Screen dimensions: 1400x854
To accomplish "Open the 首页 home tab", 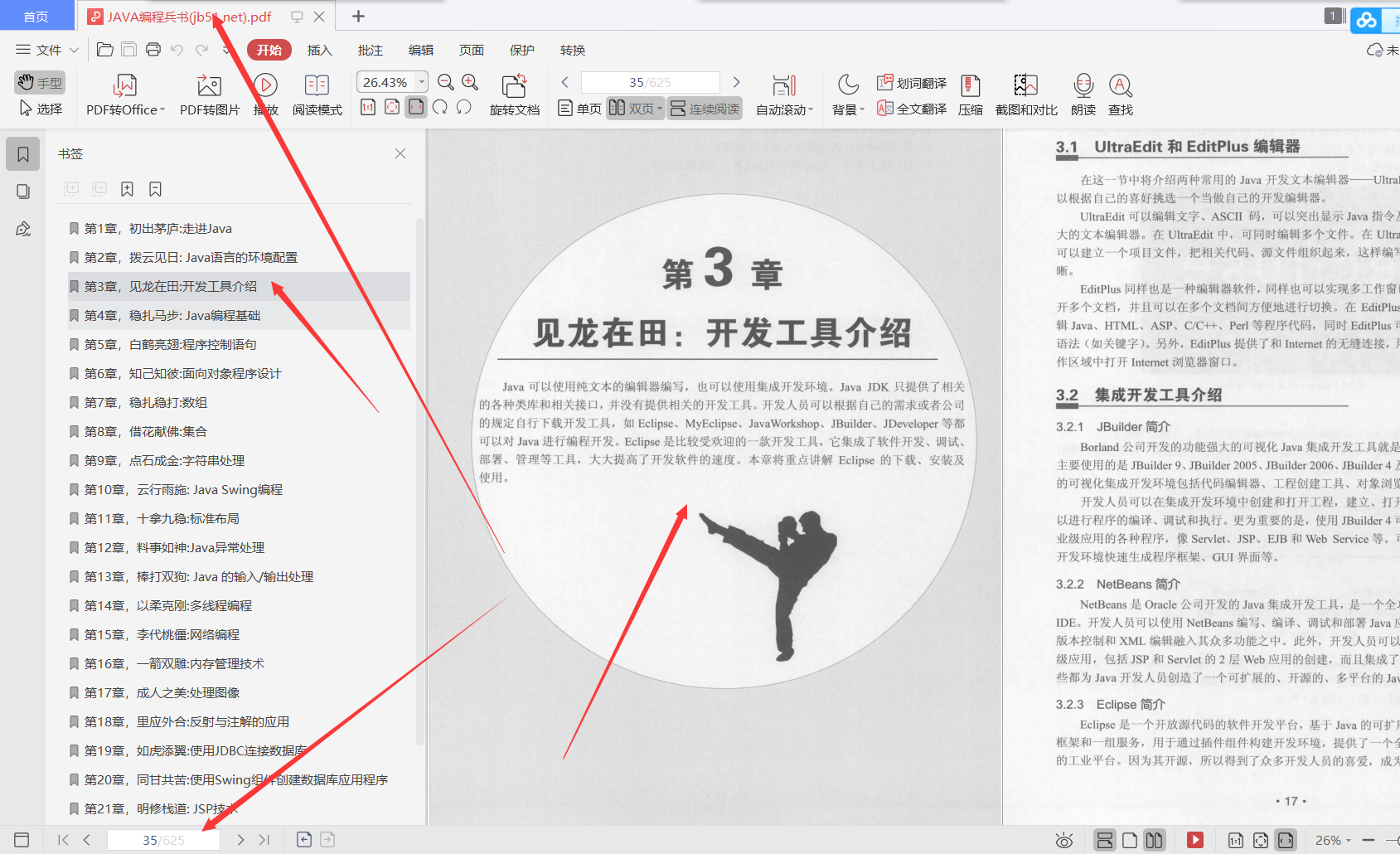I will point(36,17).
